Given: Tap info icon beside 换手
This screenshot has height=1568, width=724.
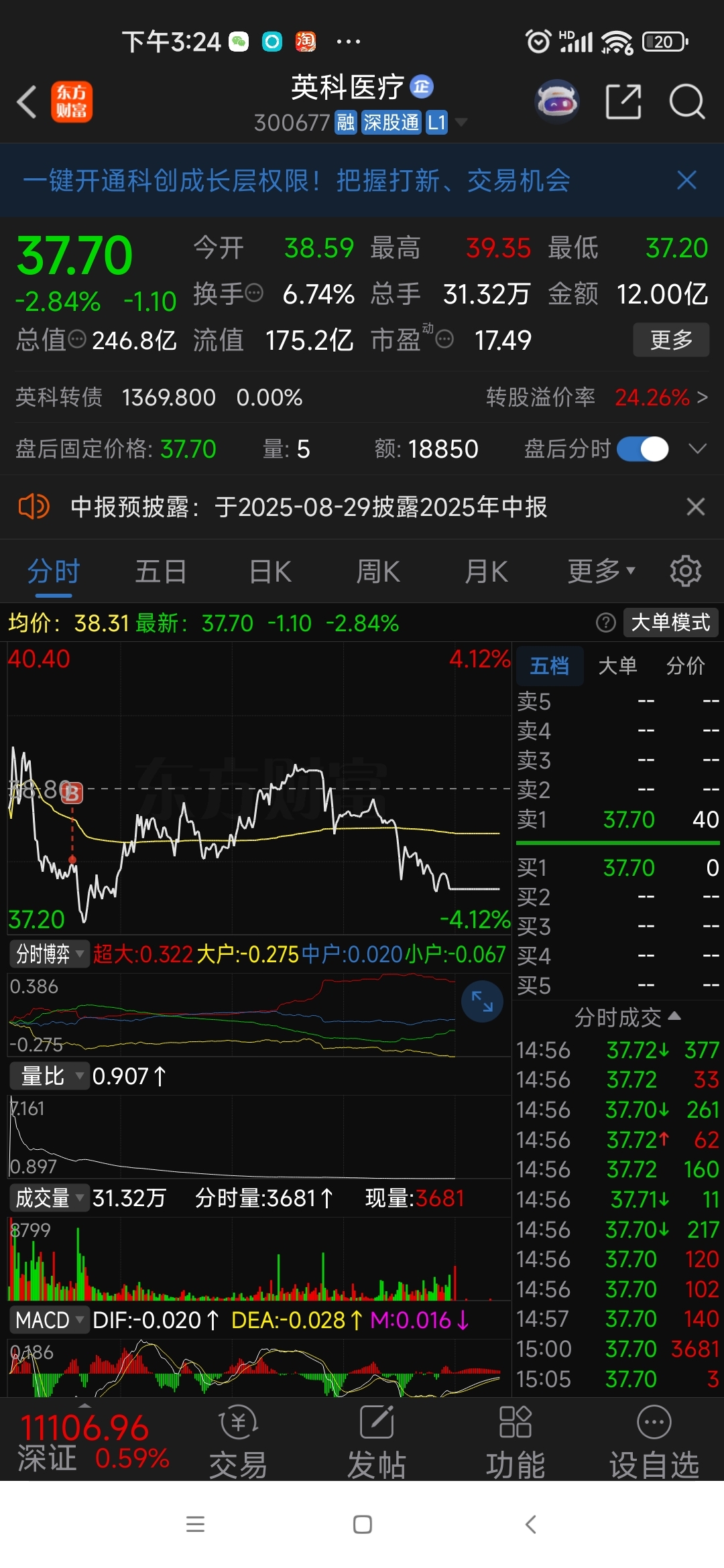Looking at the screenshot, I should 255,293.
